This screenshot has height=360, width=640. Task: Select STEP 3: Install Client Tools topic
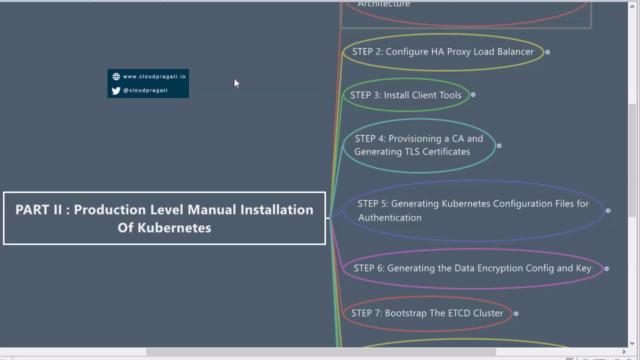[406, 95]
